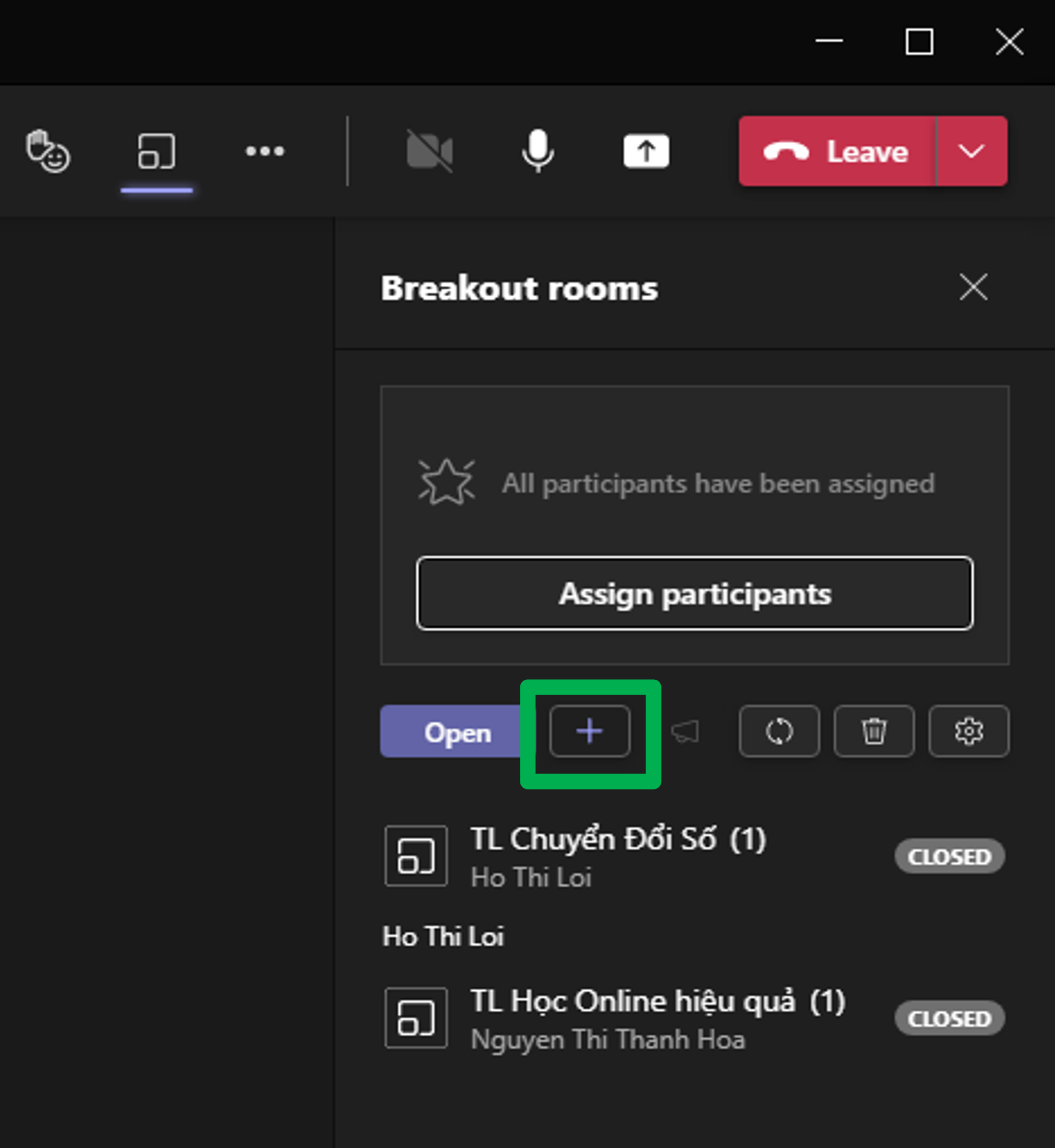This screenshot has height=1148, width=1055.
Task: Expand the TL Chuyển Đổi Số room
Action: click(618, 840)
